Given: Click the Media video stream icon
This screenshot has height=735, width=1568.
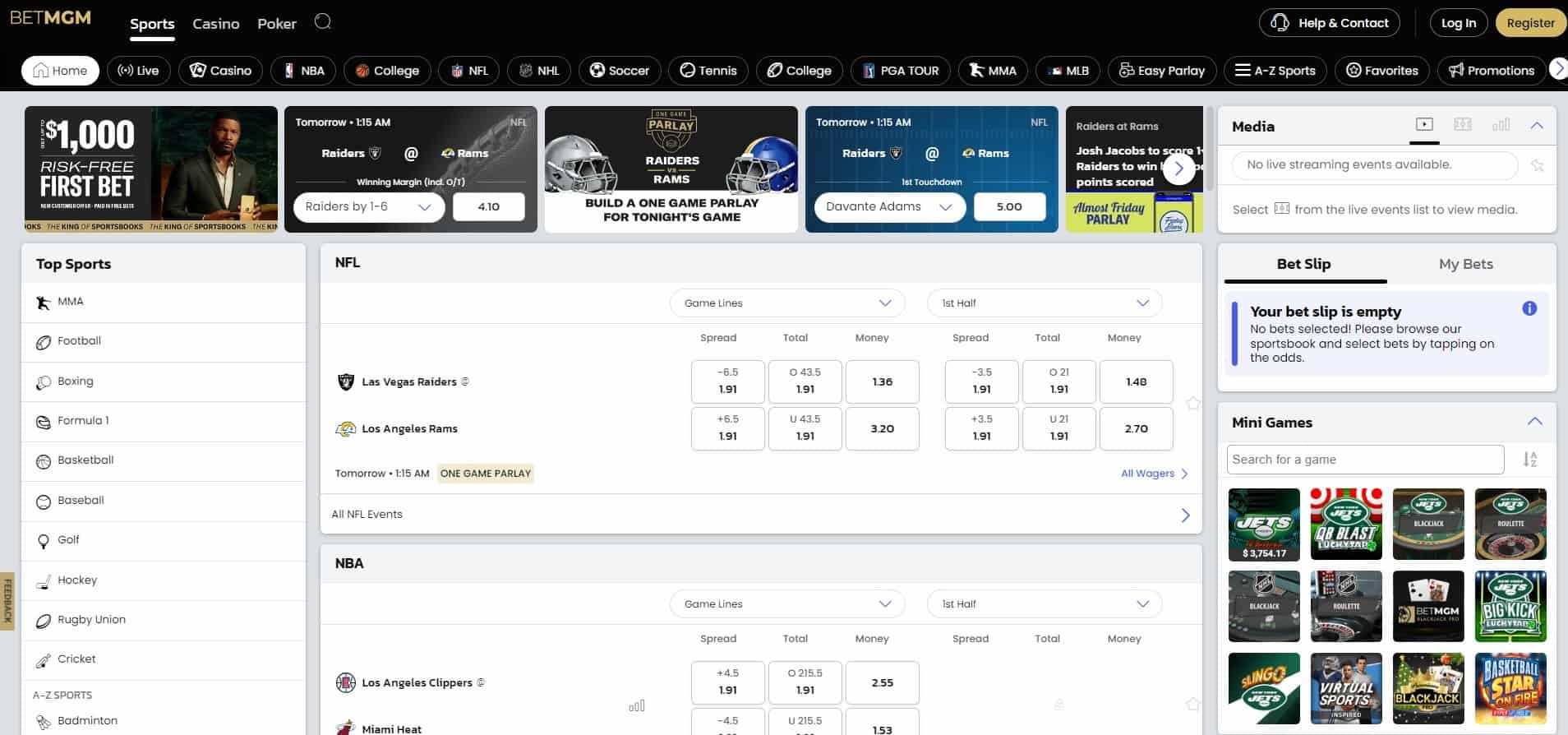Looking at the screenshot, I should pos(1424,125).
